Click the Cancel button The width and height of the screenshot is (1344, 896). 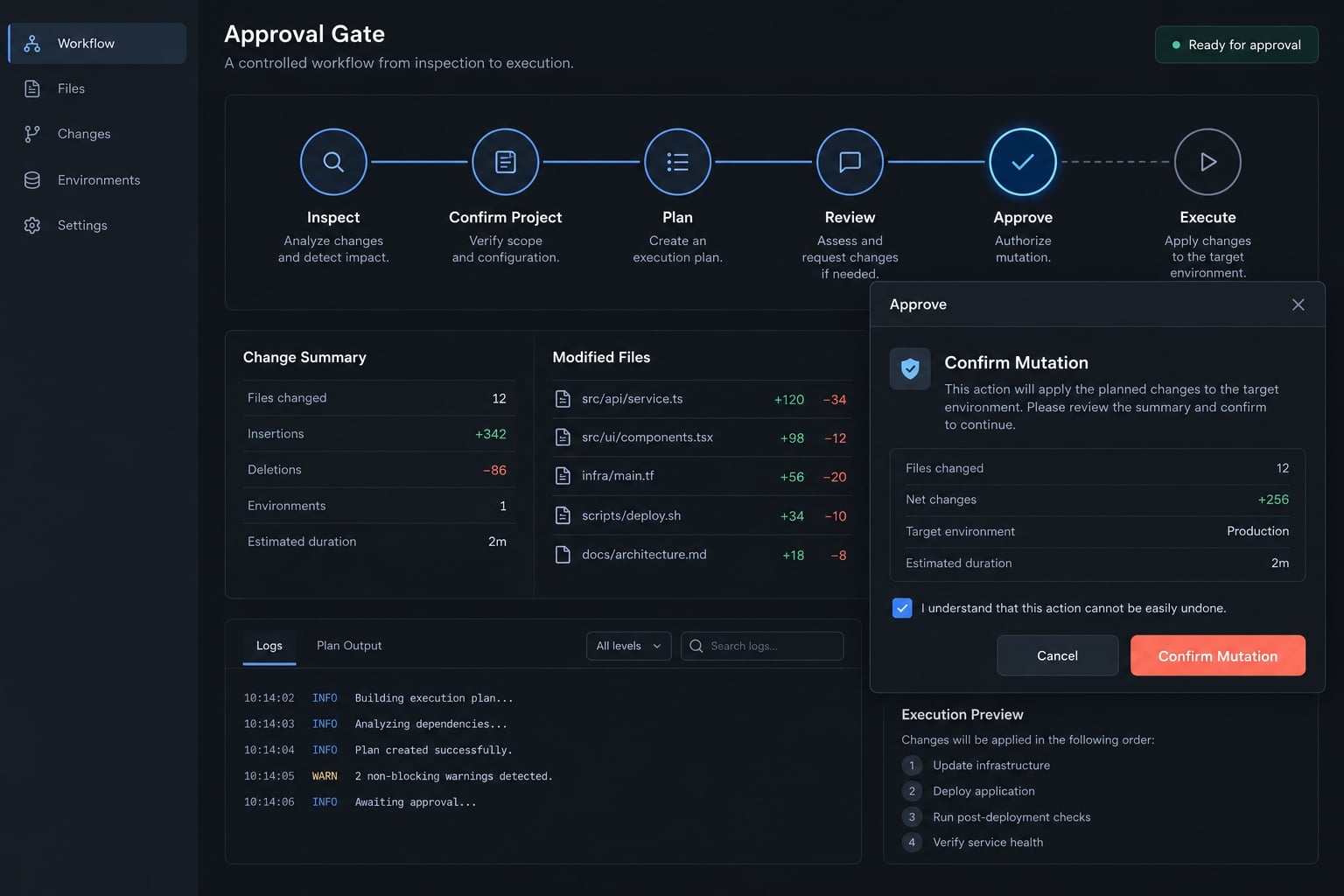[1058, 655]
